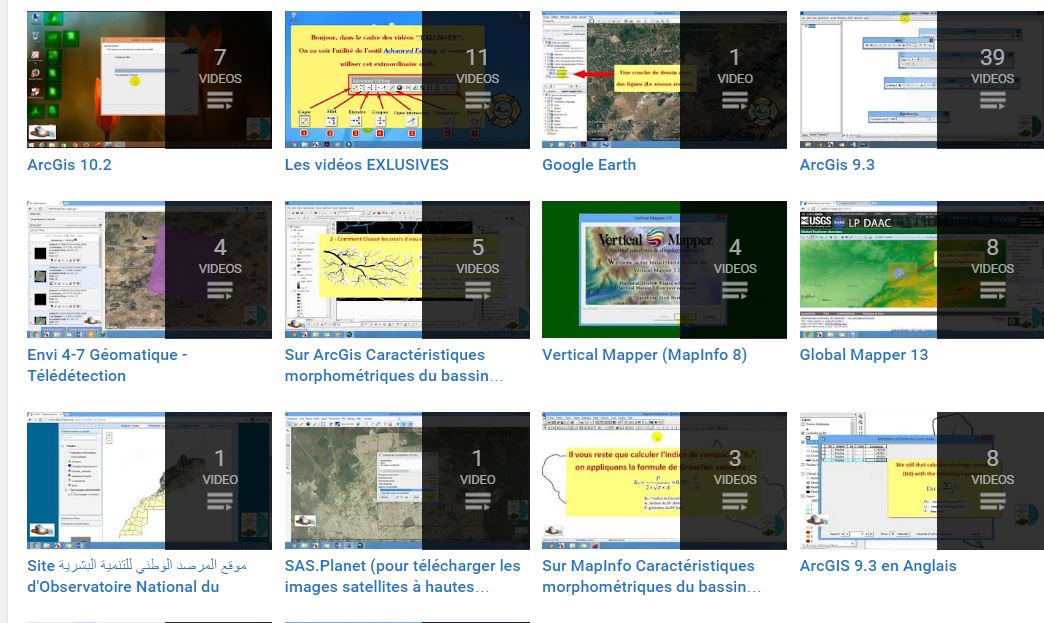
Task: Click the playlist icon on the Google Earth overlay
Action: pos(734,101)
